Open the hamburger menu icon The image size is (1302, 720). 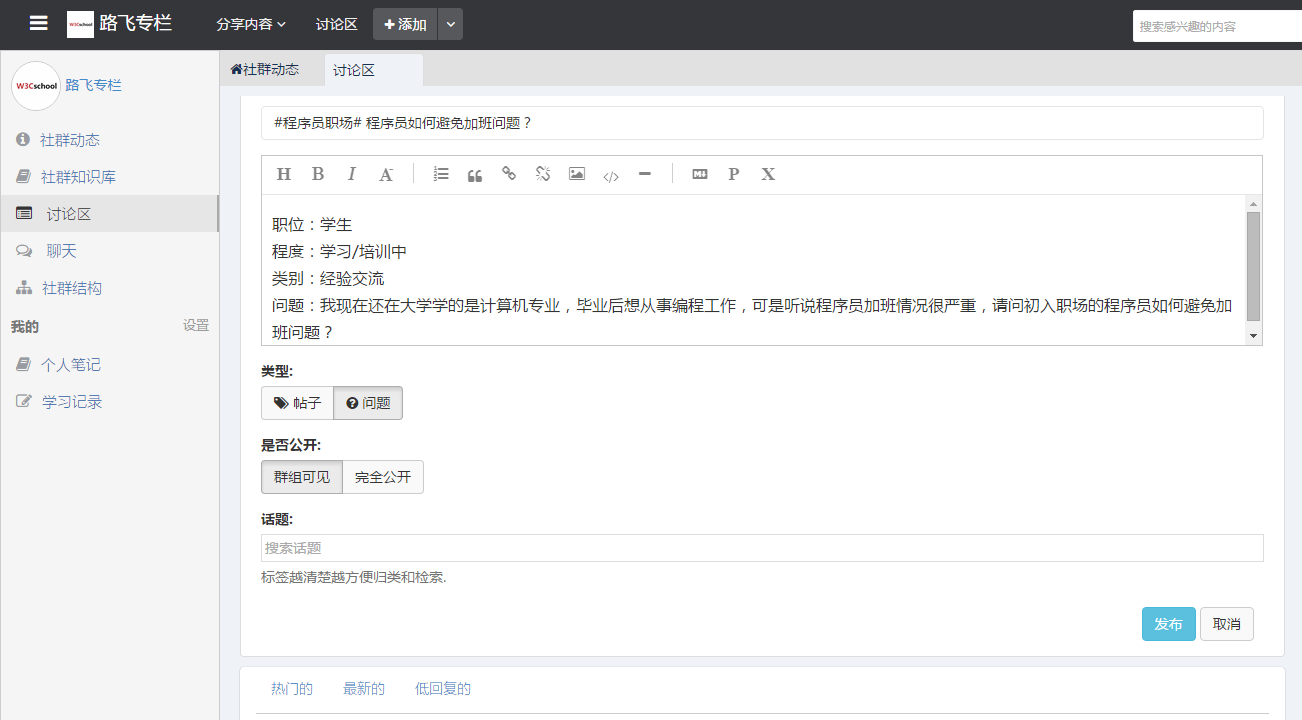(x=38, y=24)
